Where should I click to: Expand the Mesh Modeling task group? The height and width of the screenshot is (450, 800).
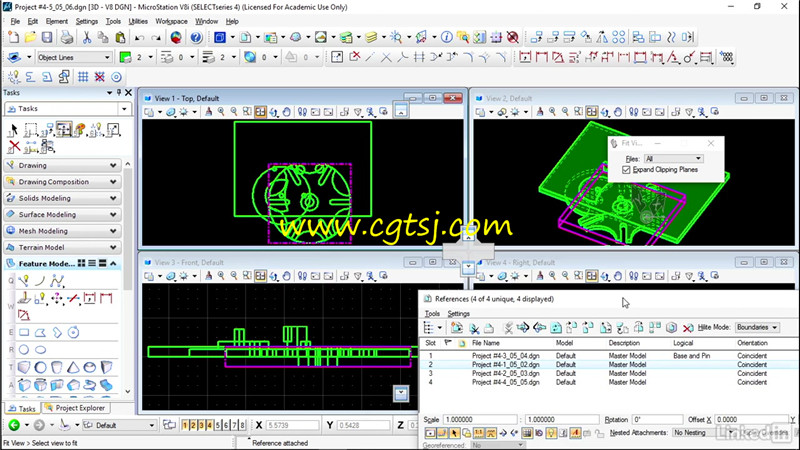pos(62,231)
